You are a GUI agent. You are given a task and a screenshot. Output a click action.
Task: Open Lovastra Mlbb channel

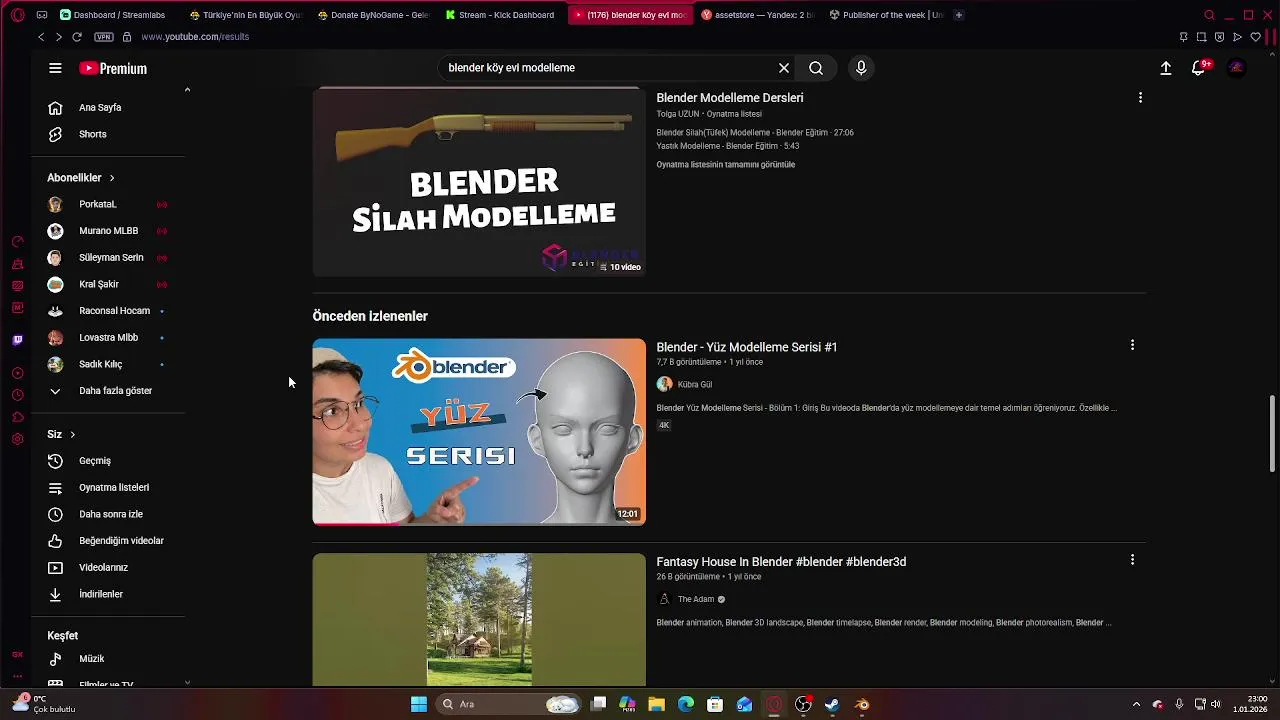pos(108,337)
